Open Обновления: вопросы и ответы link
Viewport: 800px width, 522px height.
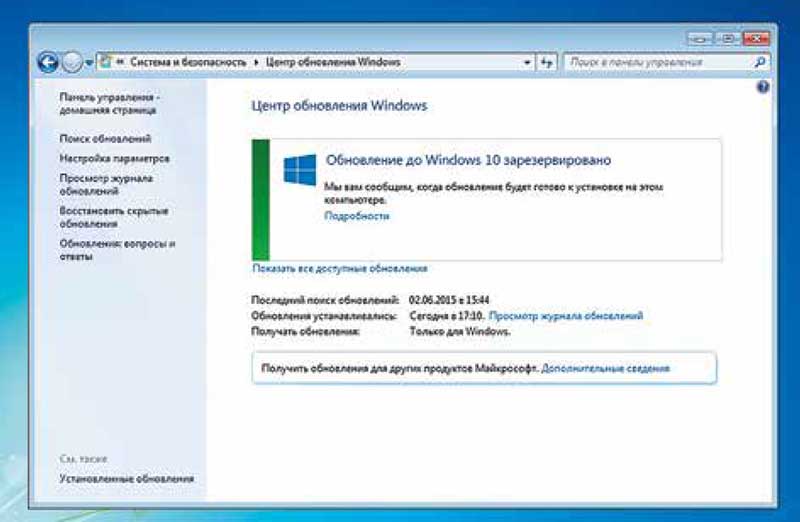click(x=117, y=250)
